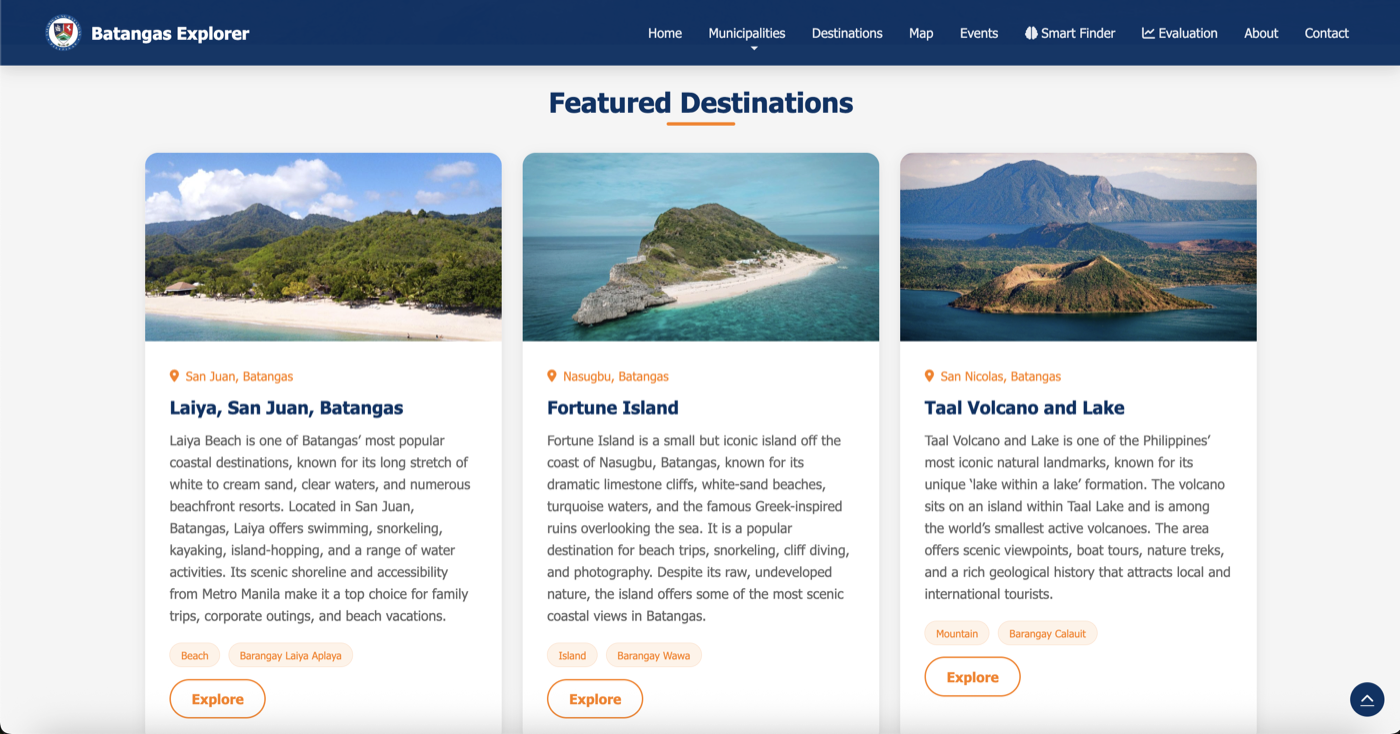This screenshot has height=734, width=1400.
Task: Navigate to the About page
Action: click(x=1260, y=32)
